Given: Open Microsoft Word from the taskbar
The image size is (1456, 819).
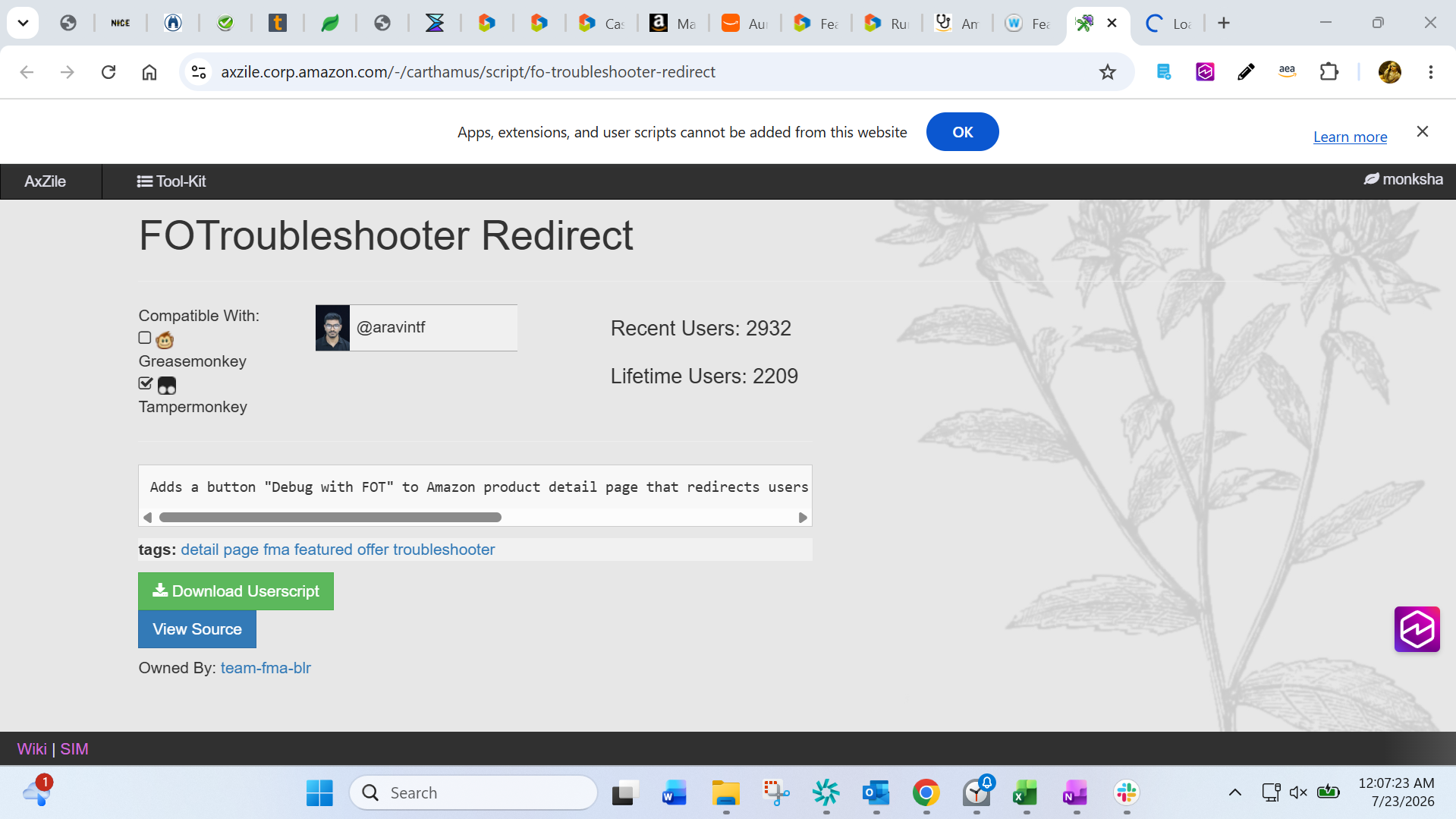Looking at the screenshot, I should [675, 793].
